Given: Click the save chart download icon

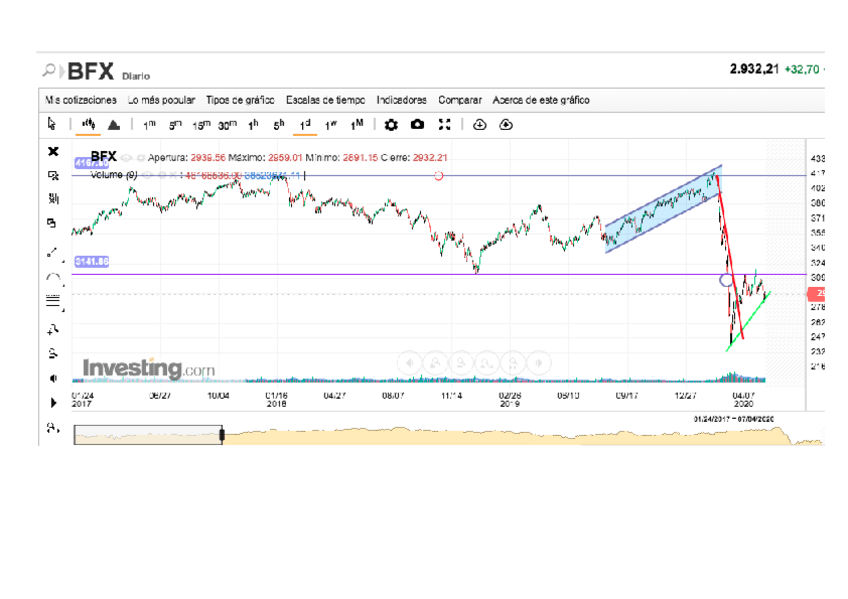Looking at the screenshot, I should pyautogui.click(x=479, y=124).
